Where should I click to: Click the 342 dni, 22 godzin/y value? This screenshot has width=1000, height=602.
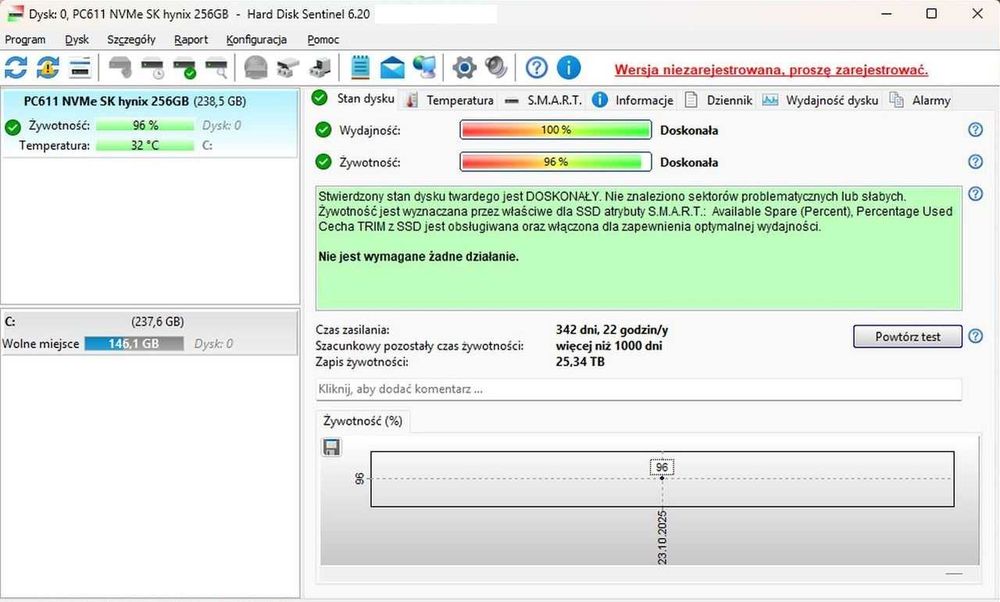[612, 330]
